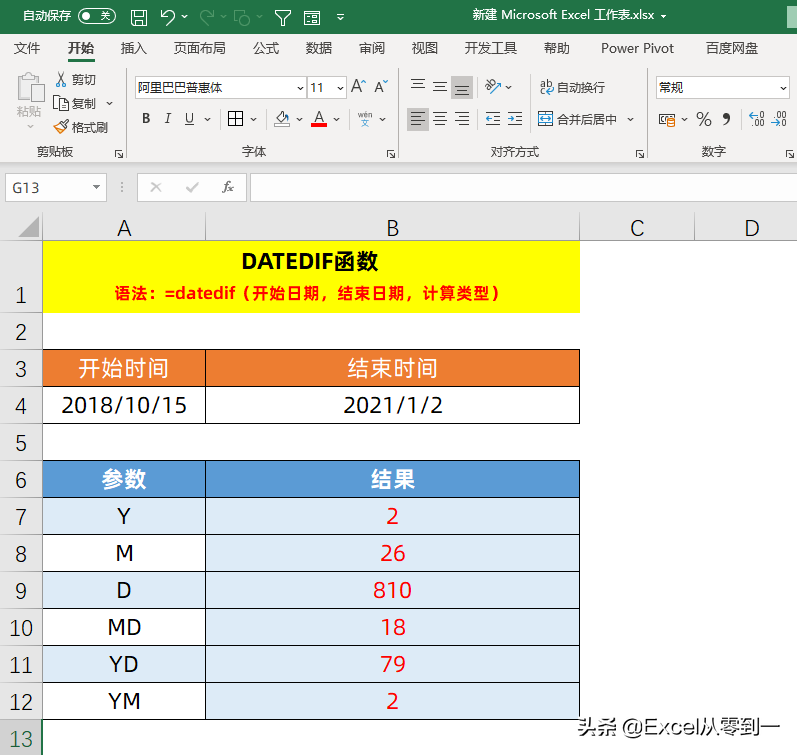
Task: Click the Select All corner triangle
Action: tap(28, 227)
